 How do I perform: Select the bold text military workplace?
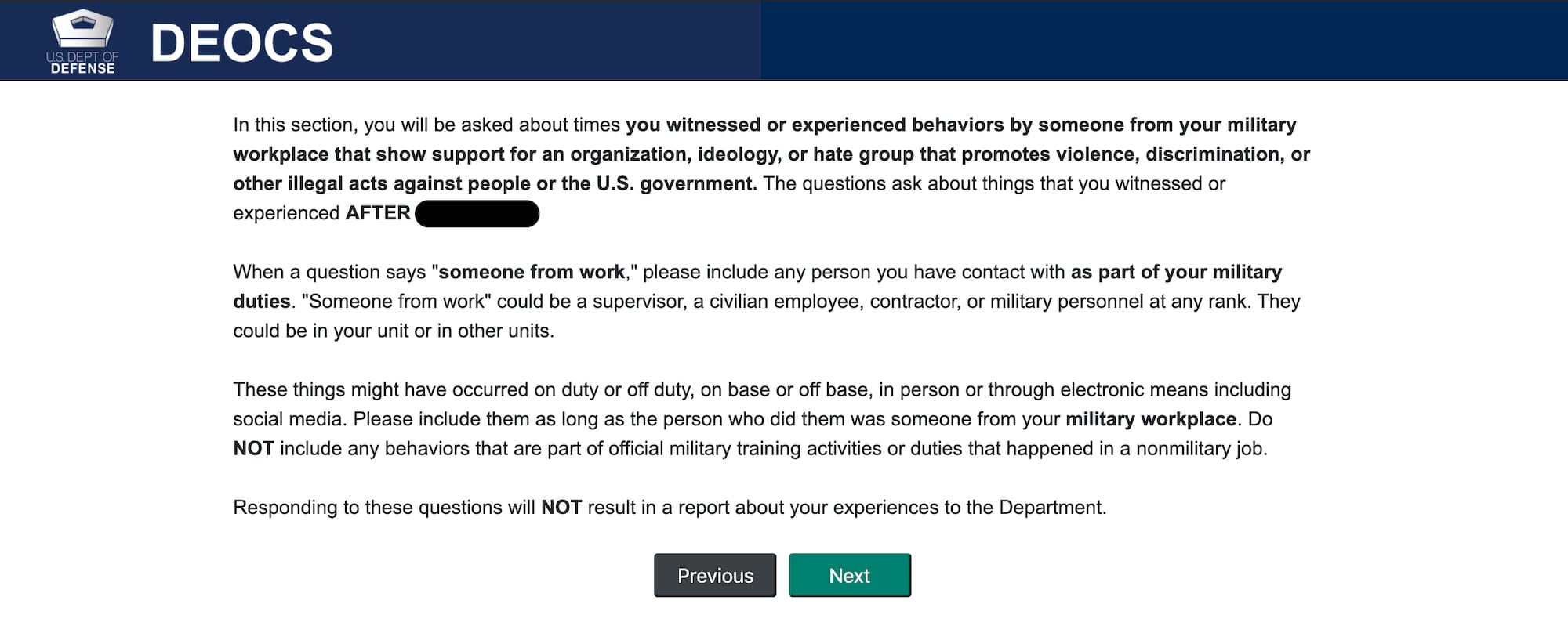[x=1149, y=418]
